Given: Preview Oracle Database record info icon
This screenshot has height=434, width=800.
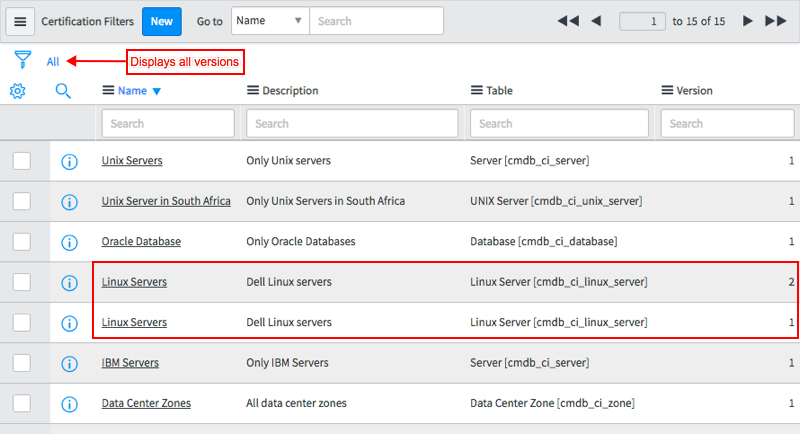Looking at the screenshot, I should (69, 242).
